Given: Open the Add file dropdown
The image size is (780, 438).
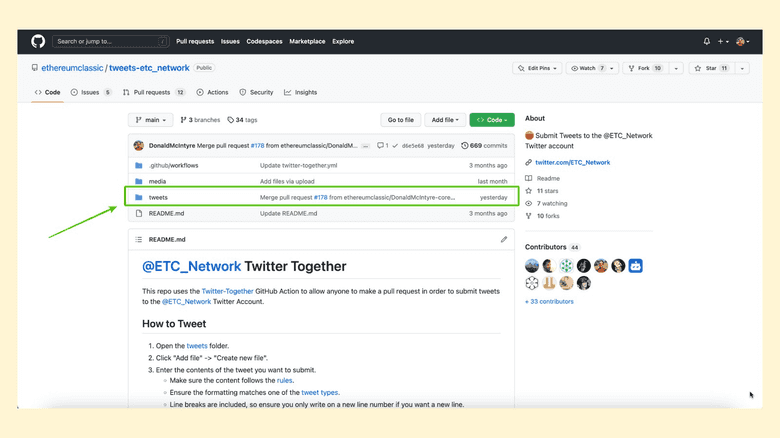Looking at the screenshot, I should tap(444, 120).
